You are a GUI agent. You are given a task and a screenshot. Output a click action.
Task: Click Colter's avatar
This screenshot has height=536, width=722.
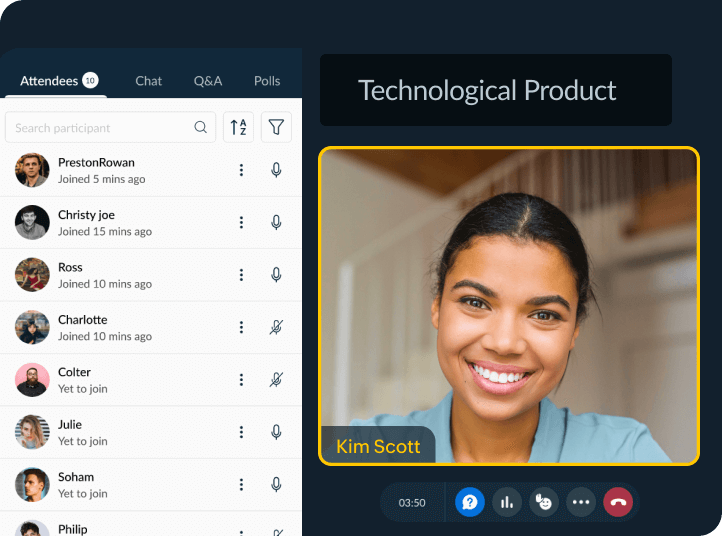pyautogui.click(x=32, y=379)
